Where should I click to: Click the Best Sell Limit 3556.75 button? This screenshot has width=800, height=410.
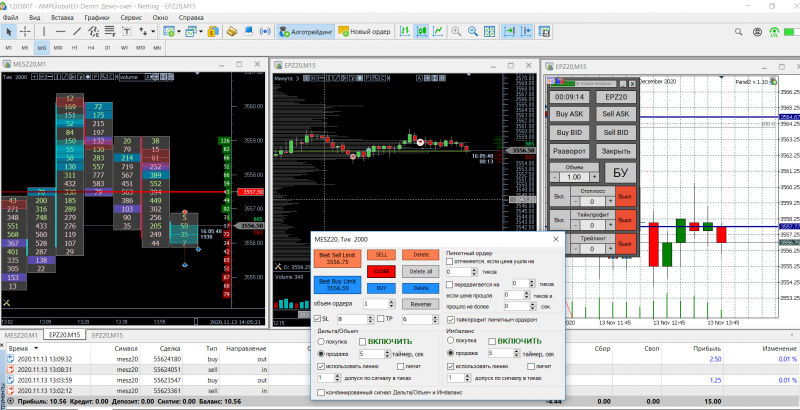tap(337, 258)
